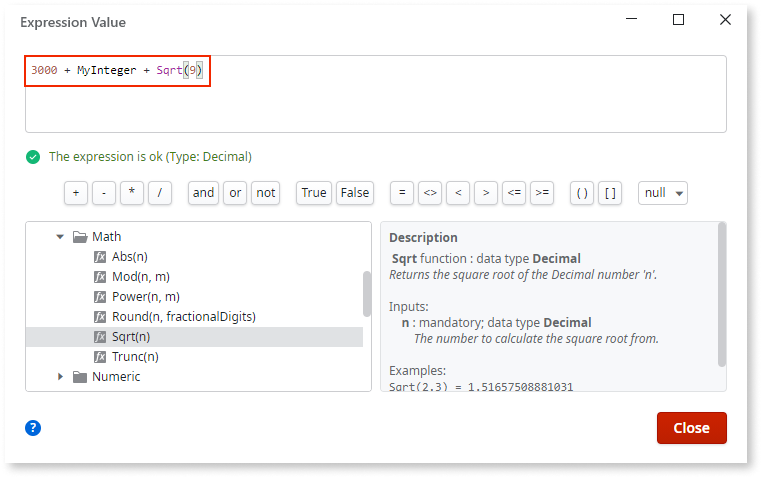Insert the 'and' operator
Viewport: 762px width, 478px height.
point(203,193)
